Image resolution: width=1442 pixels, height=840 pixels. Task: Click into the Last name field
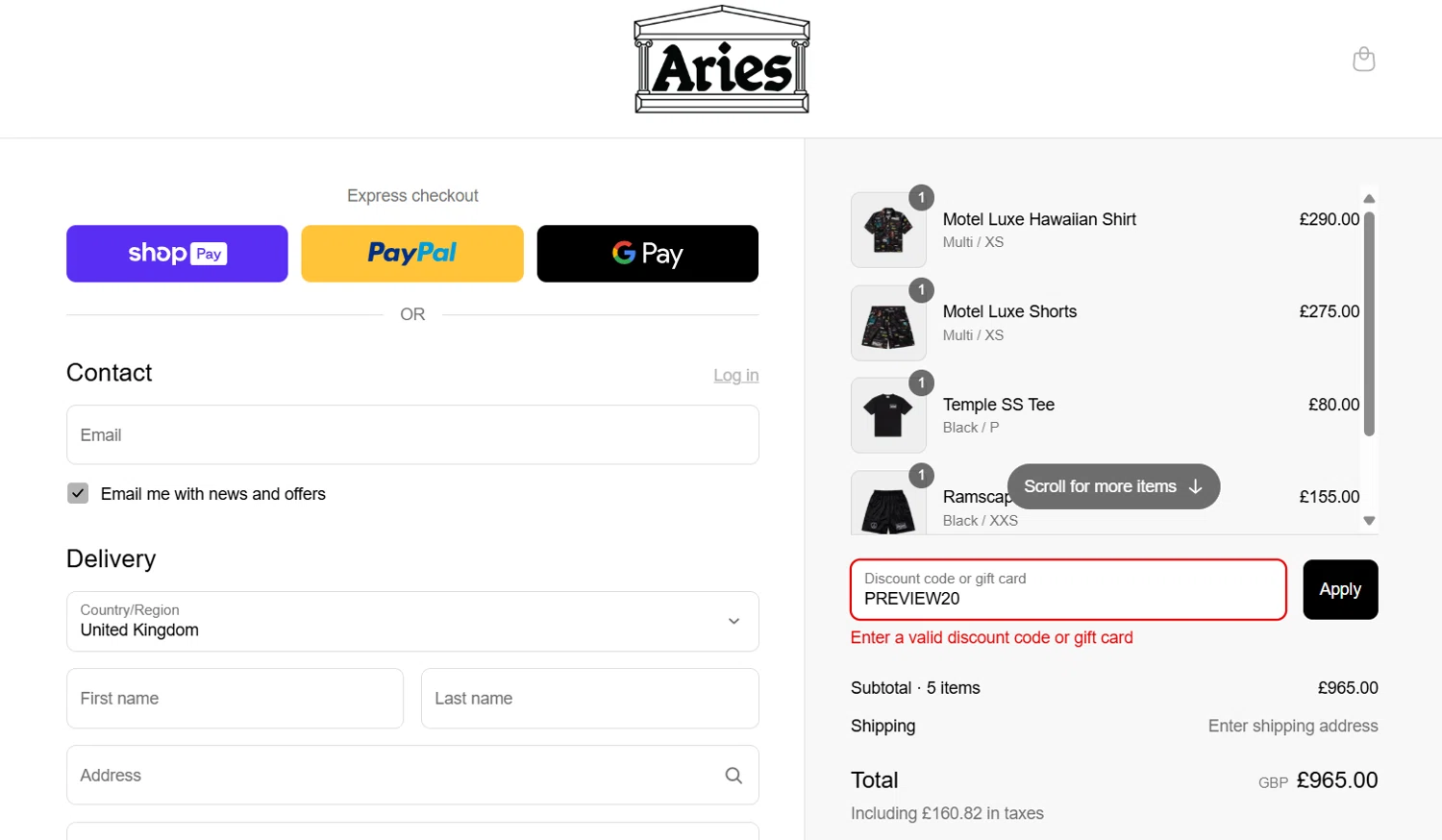[x=590, y=699]
